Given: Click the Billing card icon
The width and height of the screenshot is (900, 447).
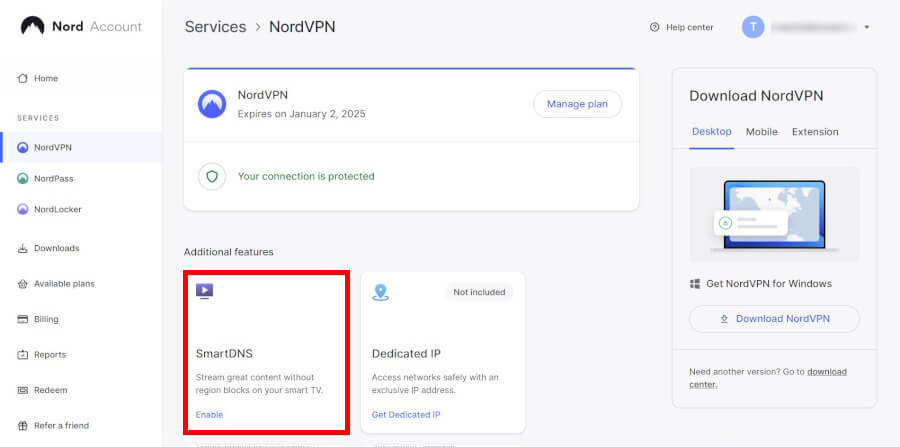Looking at the screenshot, I should (22, 320).
